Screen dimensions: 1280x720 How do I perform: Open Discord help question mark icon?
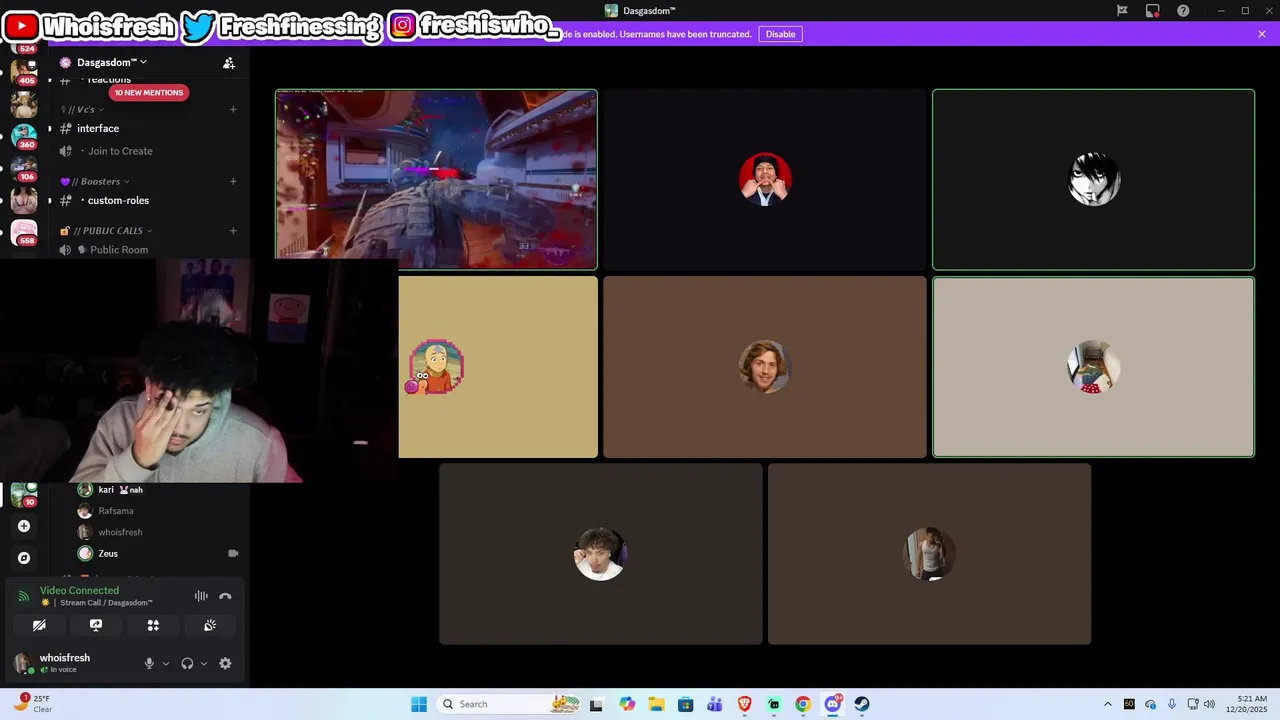click(x=1183, y=11)
